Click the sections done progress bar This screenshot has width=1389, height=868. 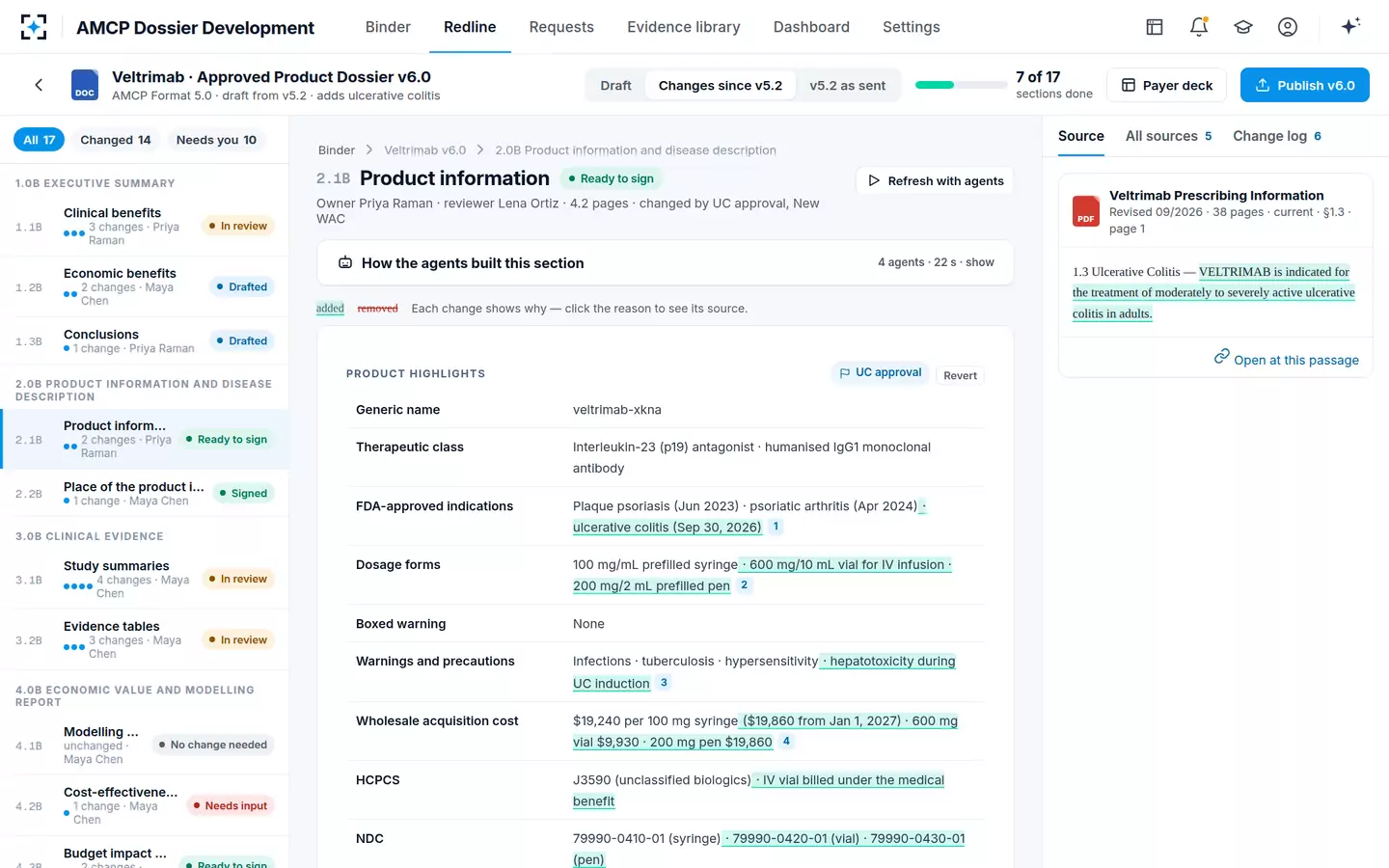click(x=961, y=85)
